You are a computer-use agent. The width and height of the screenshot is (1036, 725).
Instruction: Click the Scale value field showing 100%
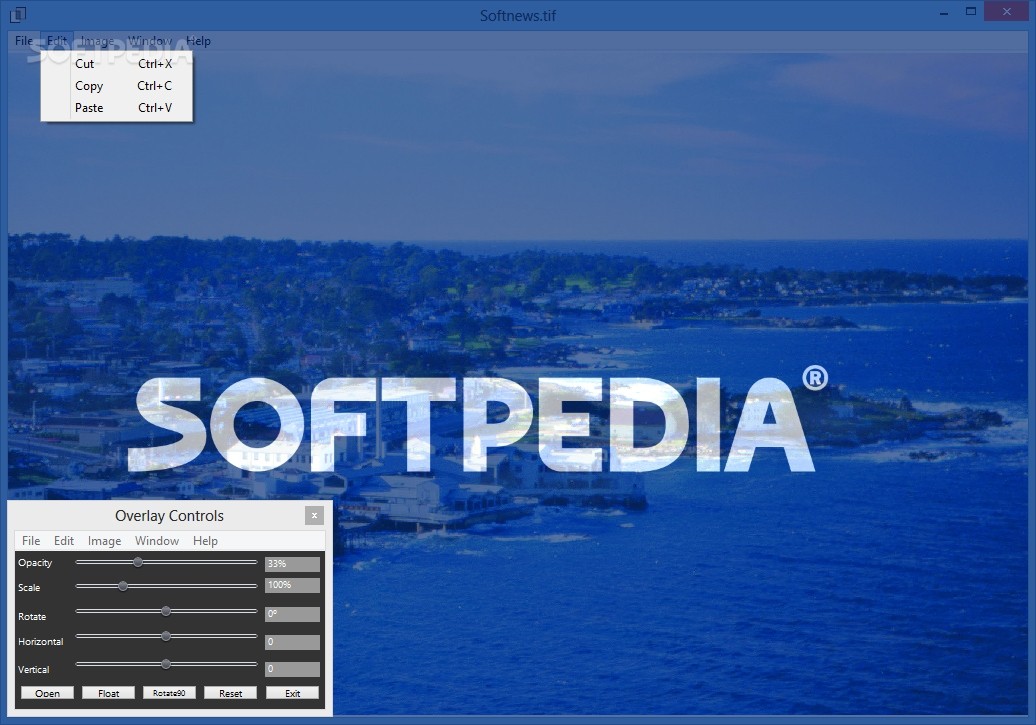tap(293, 586)
